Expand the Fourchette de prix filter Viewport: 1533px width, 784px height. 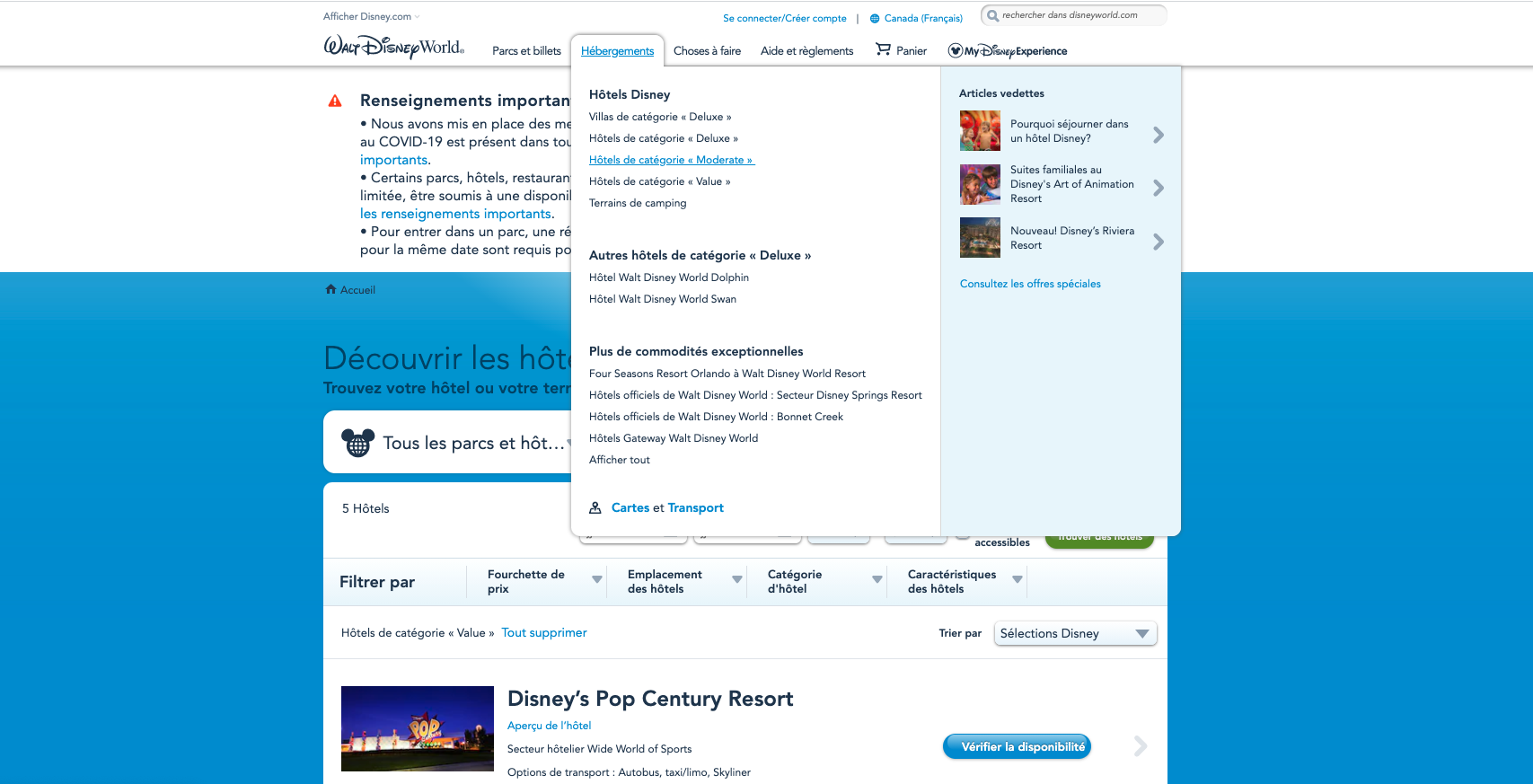tap(596, 580)
